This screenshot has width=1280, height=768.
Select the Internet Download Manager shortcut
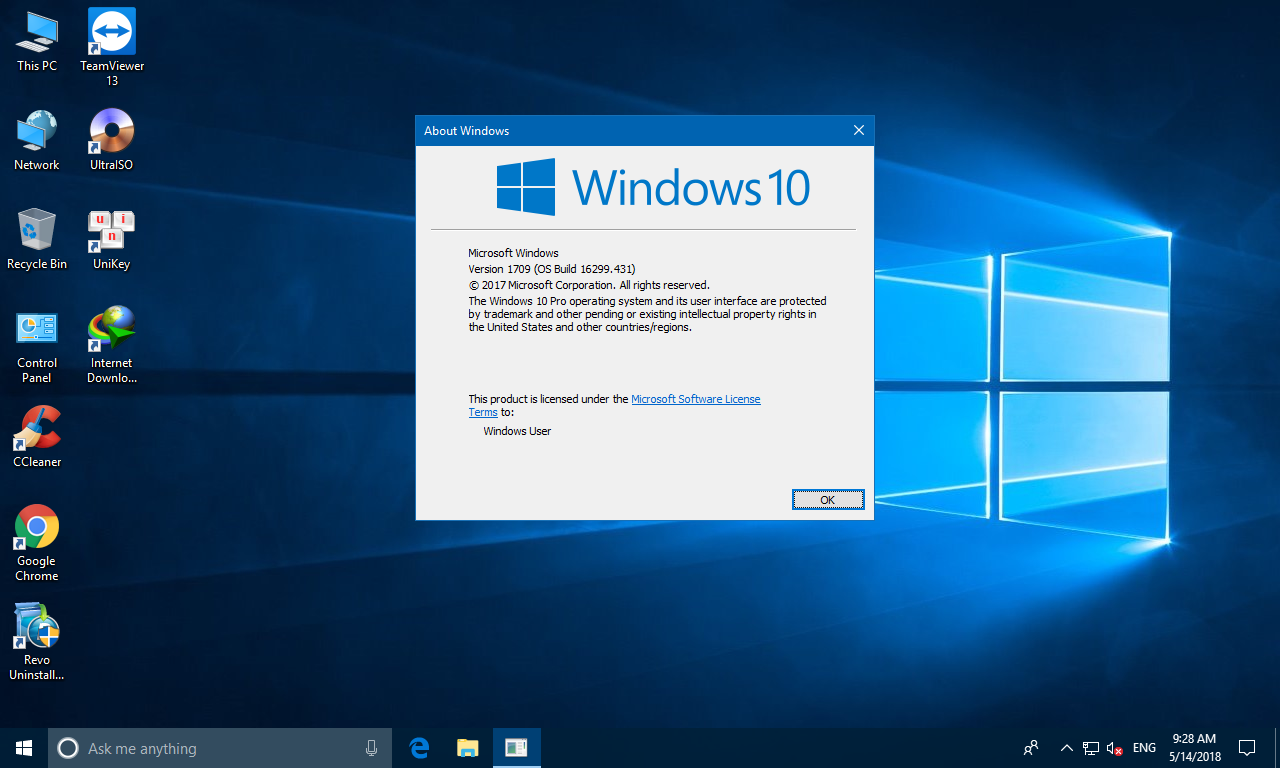pos(112,345)
